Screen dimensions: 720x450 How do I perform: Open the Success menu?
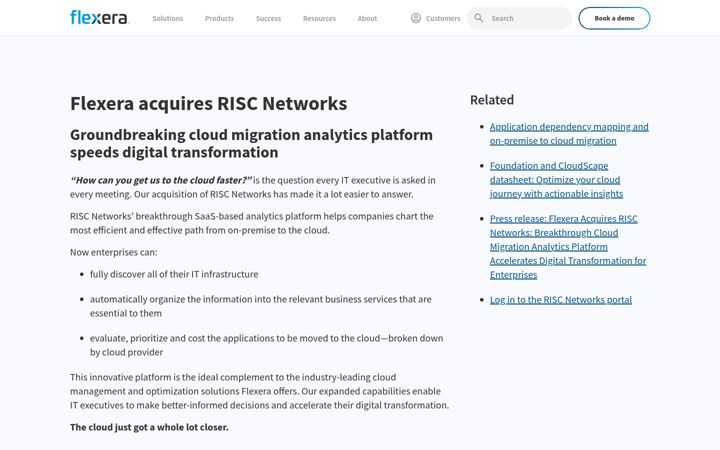pyautogui.click(x=268, y=18)
